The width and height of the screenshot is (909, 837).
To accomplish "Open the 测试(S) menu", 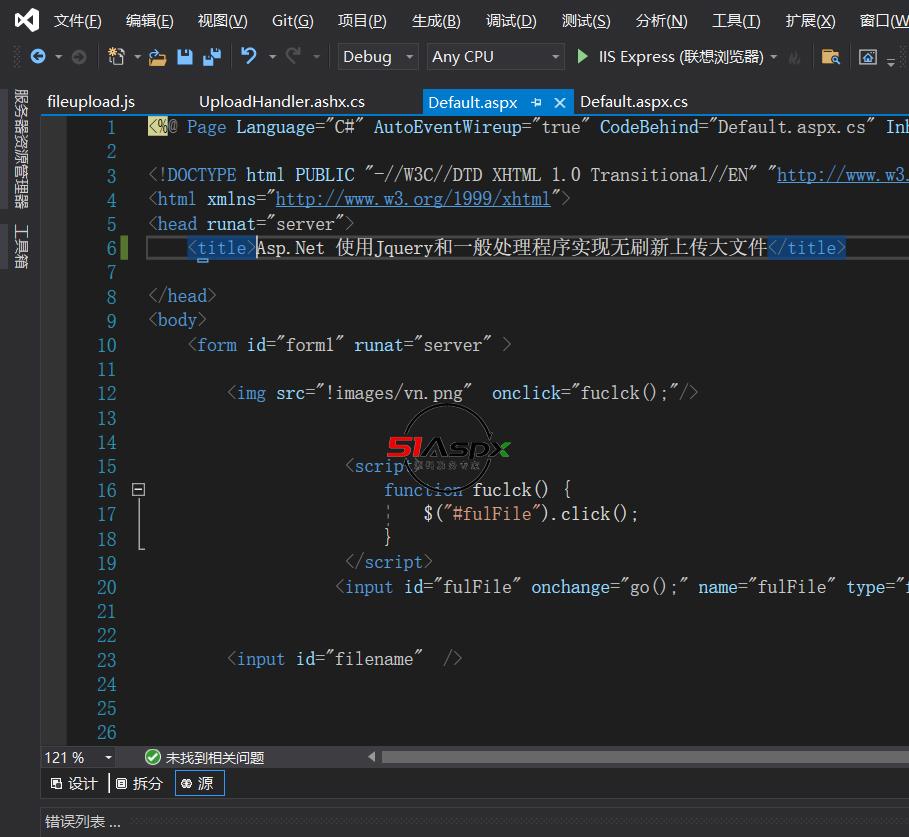I will pos(586,21).
